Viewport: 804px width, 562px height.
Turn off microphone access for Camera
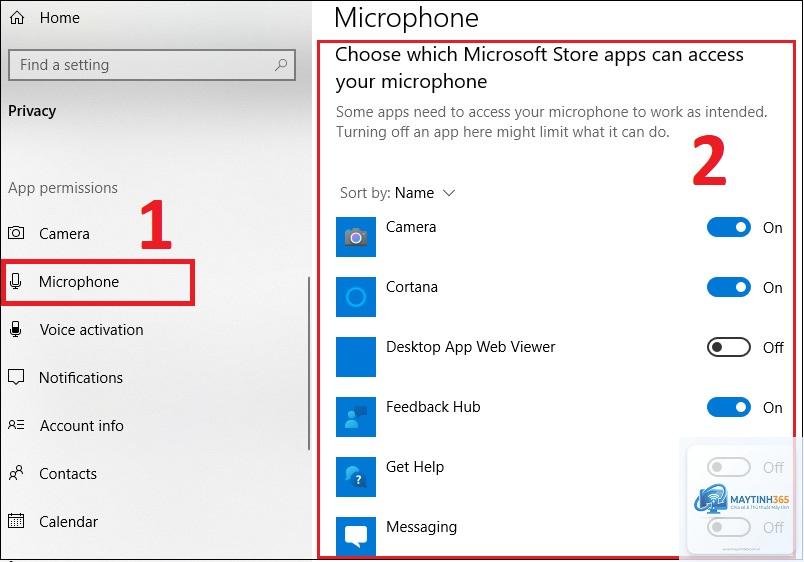(x=729, y=227)
